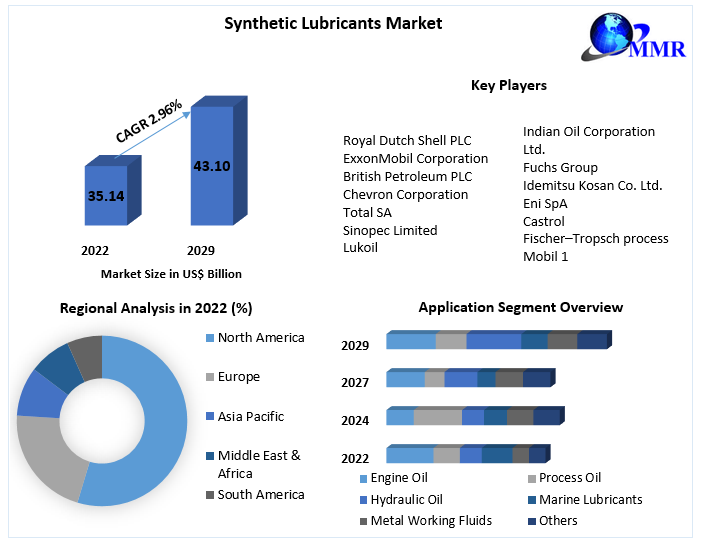The image size is (702, 546).
Task: Select the Asia Pacific legend swatch
Action: pos(210,417)
